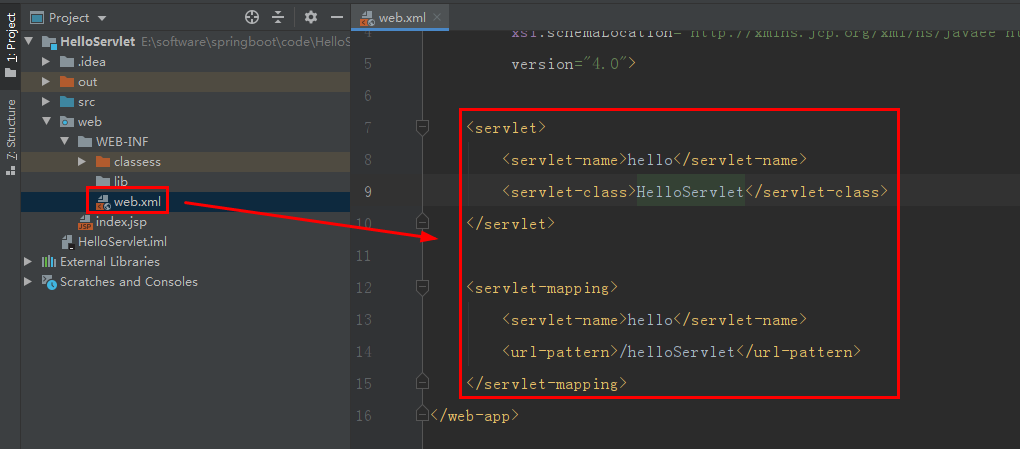Screen dimensions: 1020x449
Task: Select the WEB-INF folder icon
Action: coord(85,142)
